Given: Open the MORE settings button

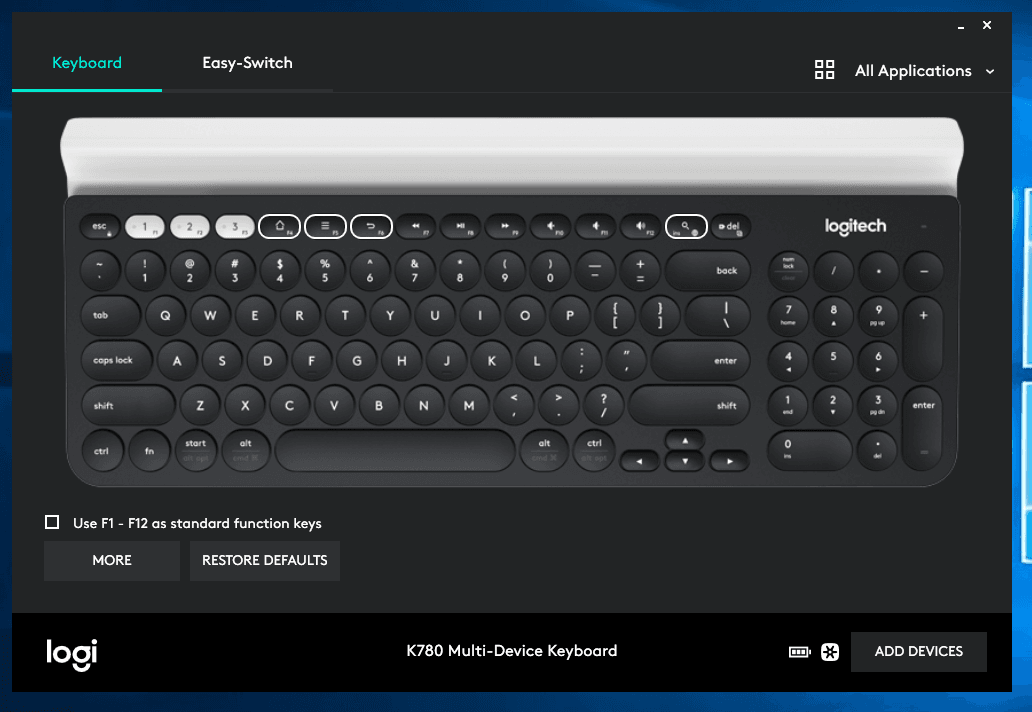Looking at the screenshot, I should (x=112, y=561).
